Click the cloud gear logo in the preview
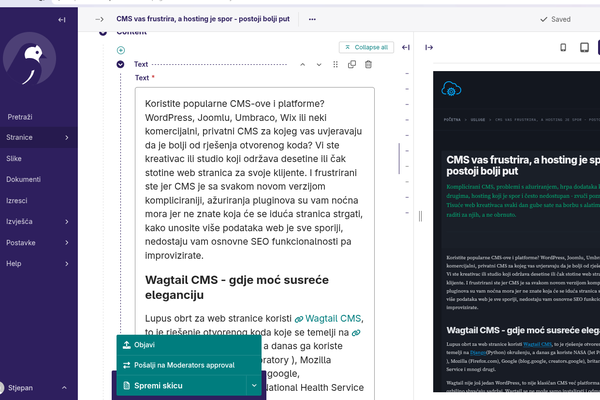 pos(451,89)
